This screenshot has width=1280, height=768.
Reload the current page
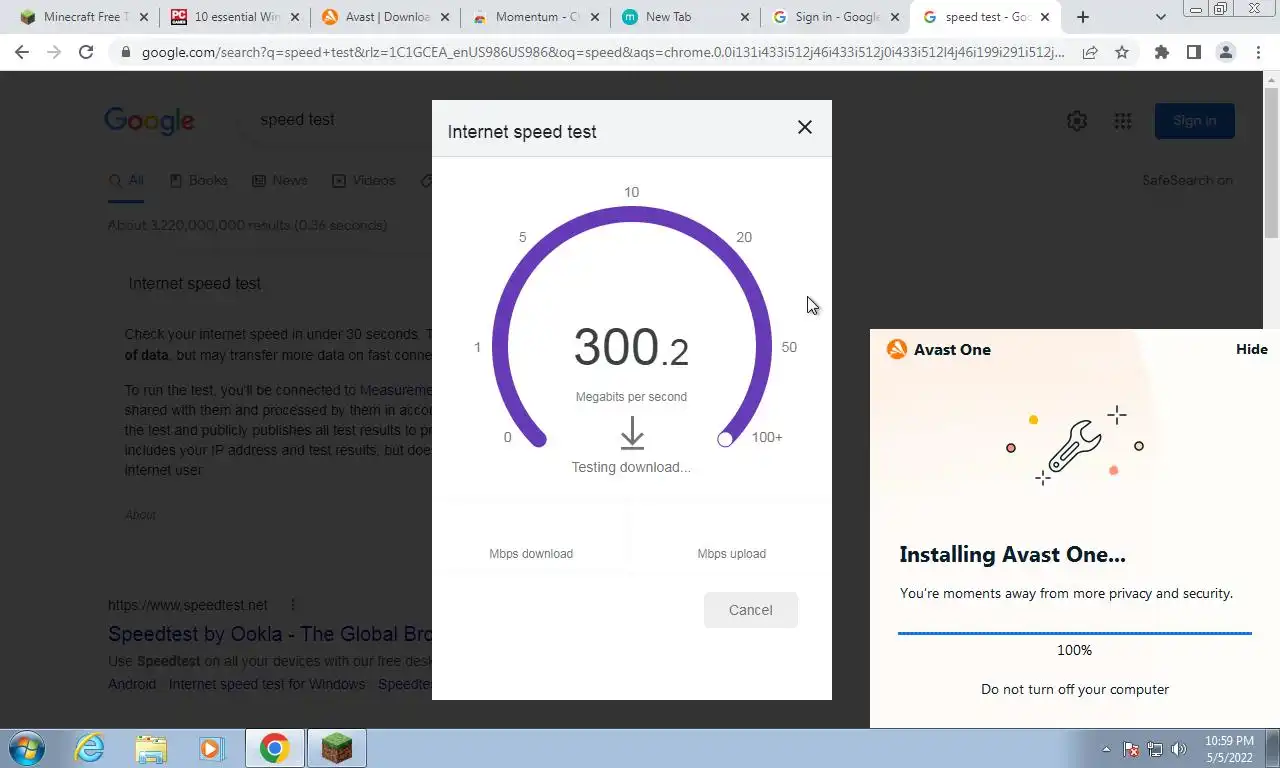(x=86, y=52)
